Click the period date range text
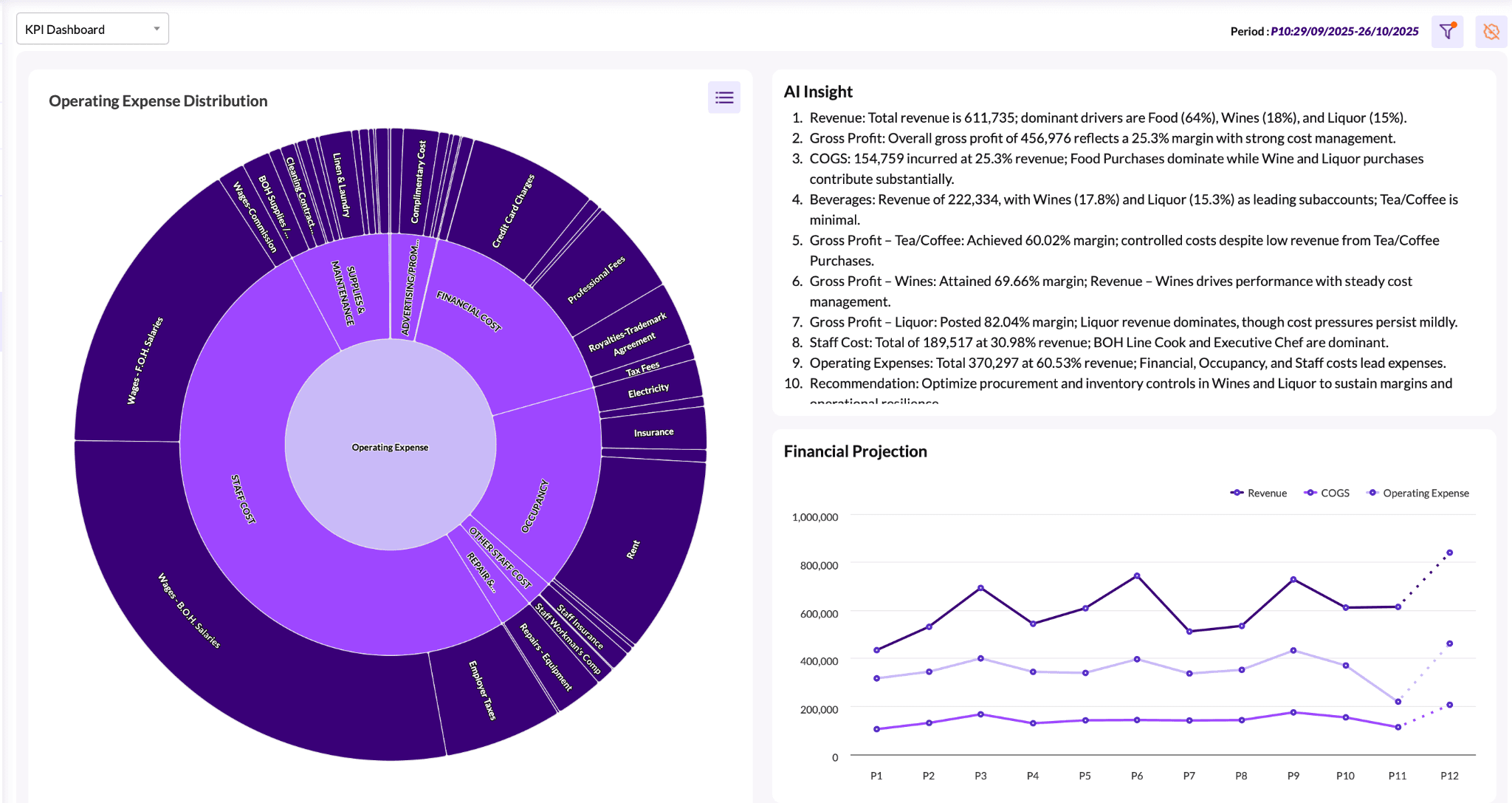This screenshot has width=1512, height=803. (x=1344, y=32)
